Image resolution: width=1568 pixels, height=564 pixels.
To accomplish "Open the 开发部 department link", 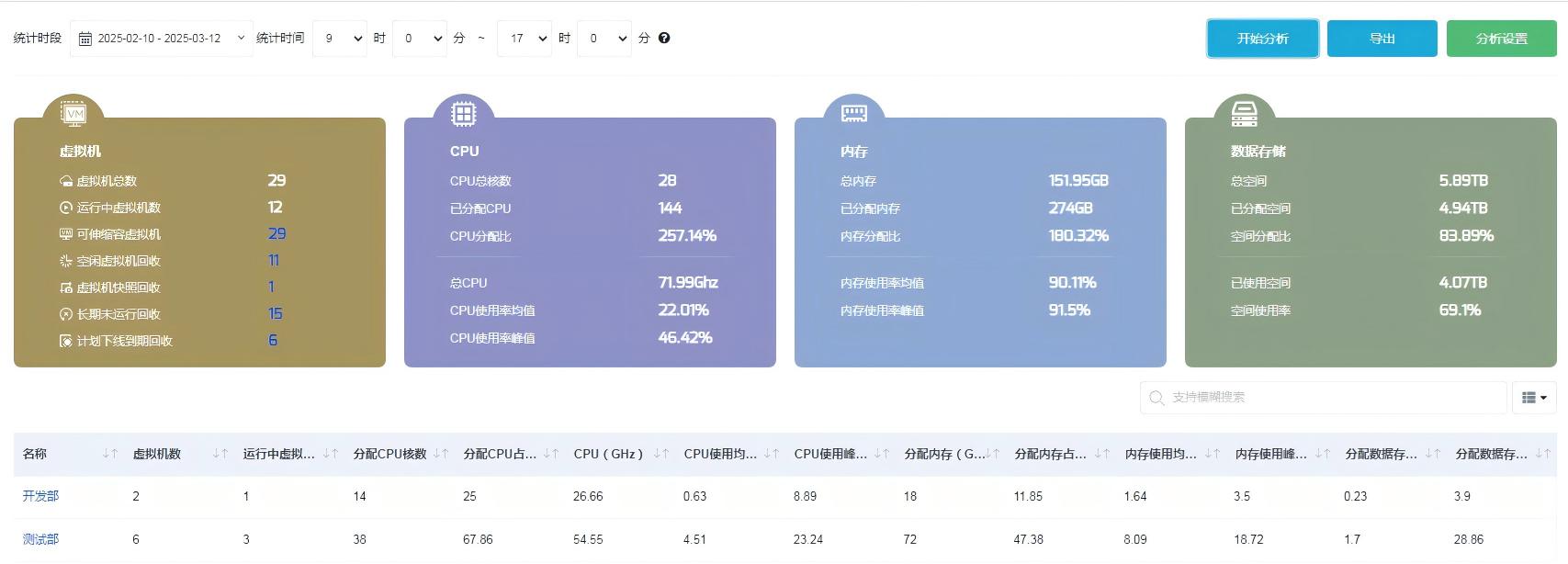I will (x=40, y=496).
